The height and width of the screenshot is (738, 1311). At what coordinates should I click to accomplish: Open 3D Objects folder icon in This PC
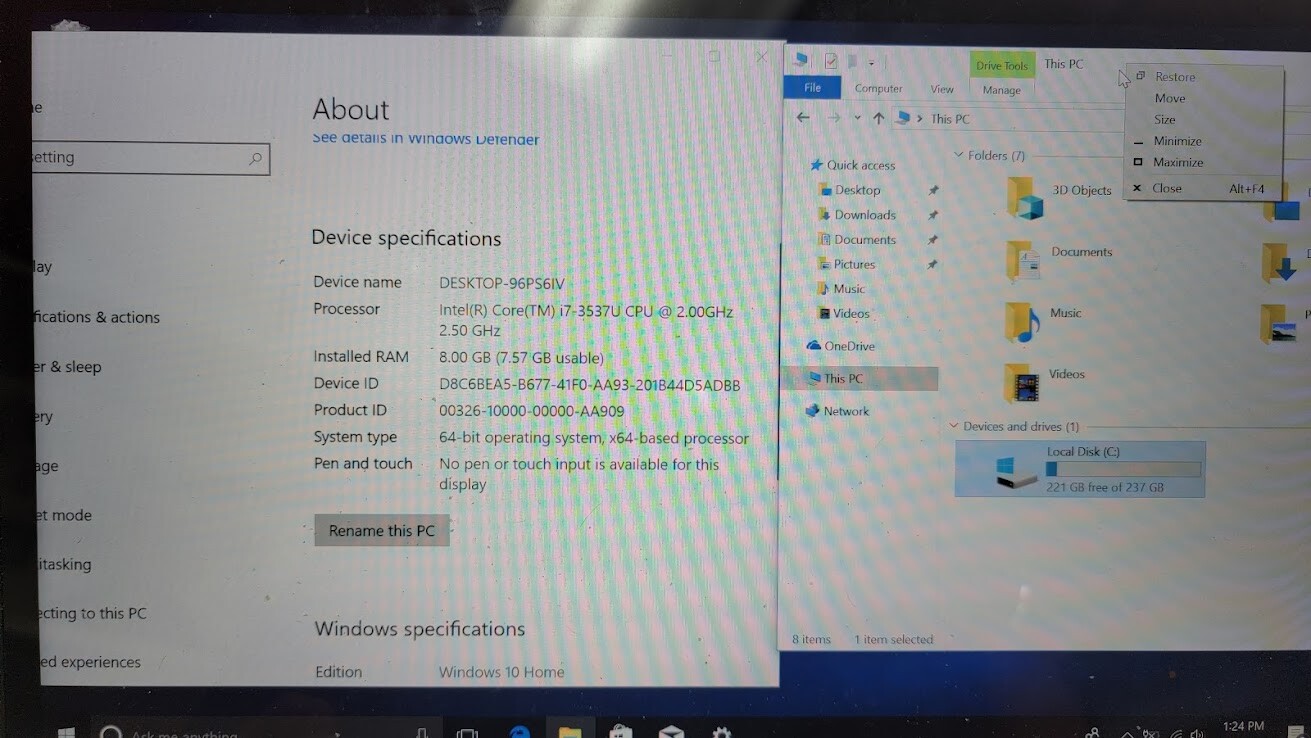coord(1025,198)
